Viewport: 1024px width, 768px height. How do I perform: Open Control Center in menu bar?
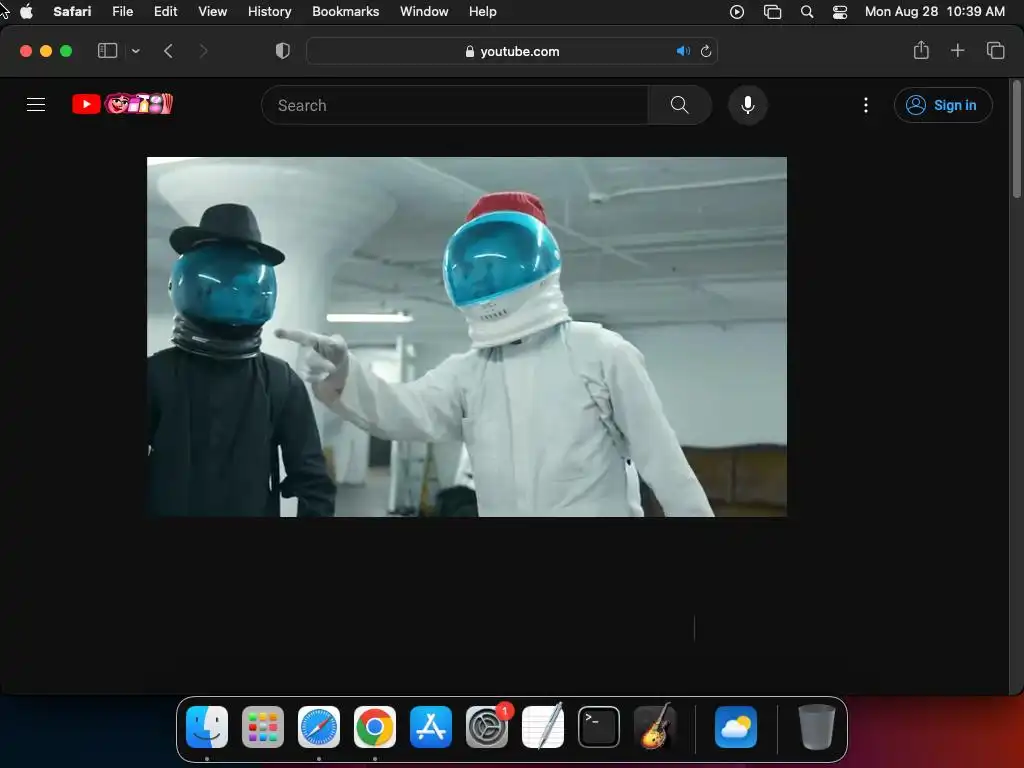[x=840, y=12]
